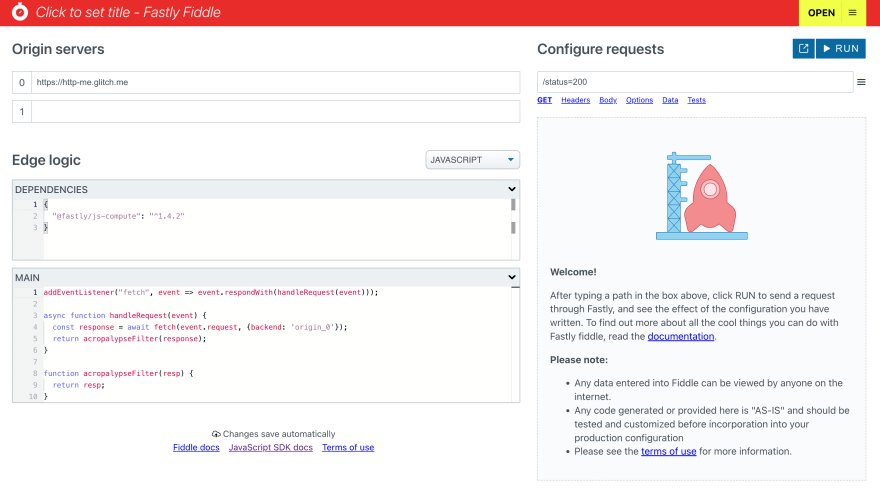Click the title to set fiddle name
Viewport: 880px width, 497px height.
click(x=128, y=12)
